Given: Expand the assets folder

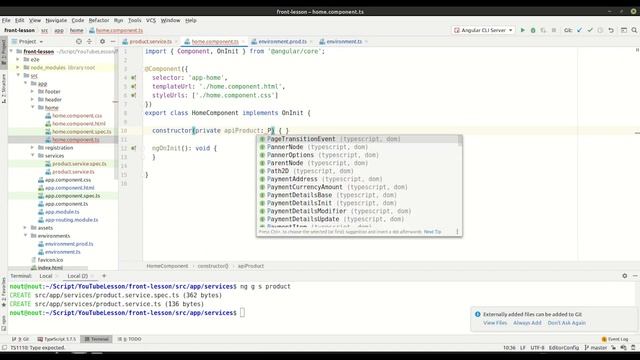Looking at the screenshot, I should (25, 228).
